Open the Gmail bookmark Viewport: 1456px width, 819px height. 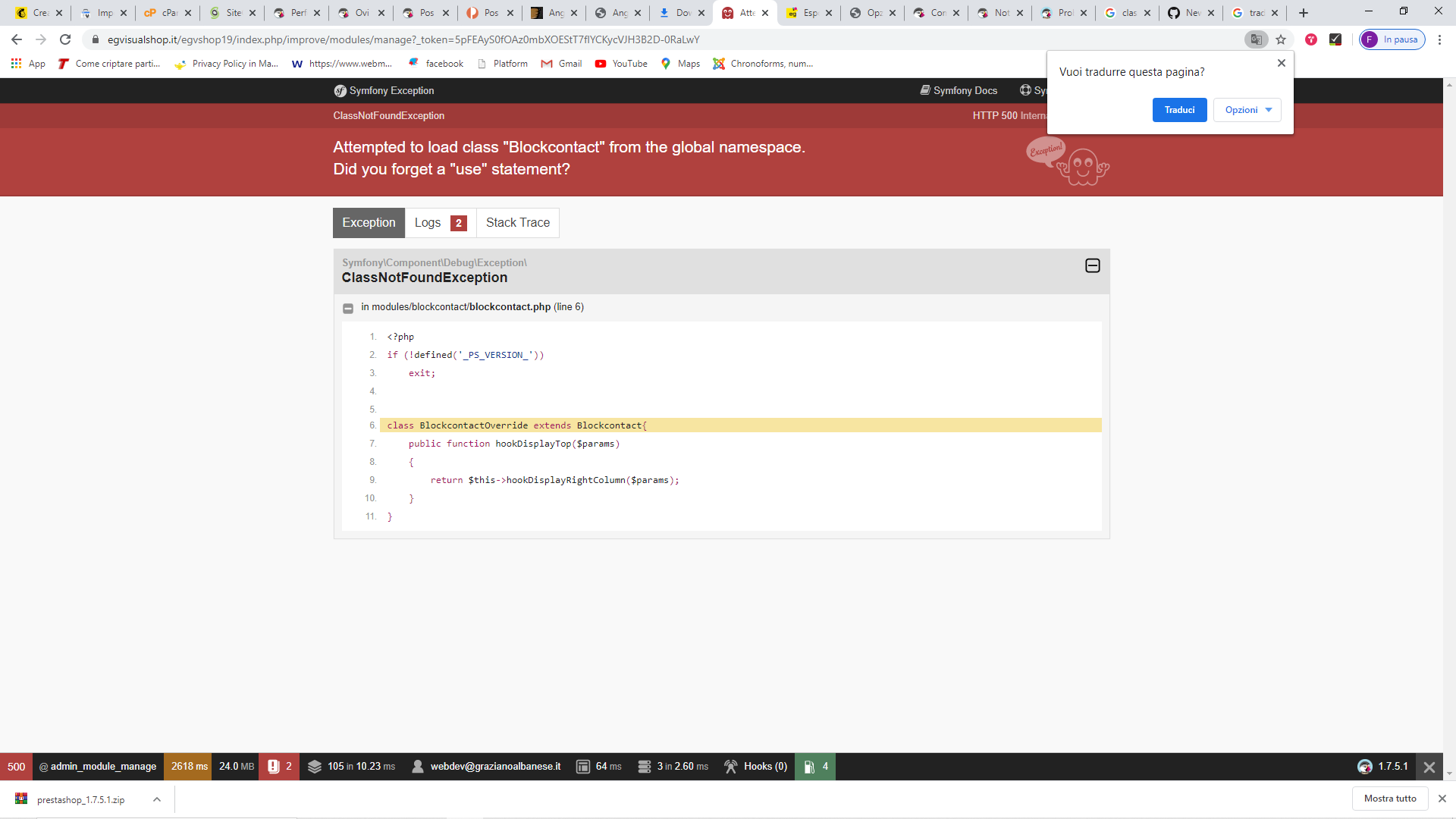pos(561,64)
